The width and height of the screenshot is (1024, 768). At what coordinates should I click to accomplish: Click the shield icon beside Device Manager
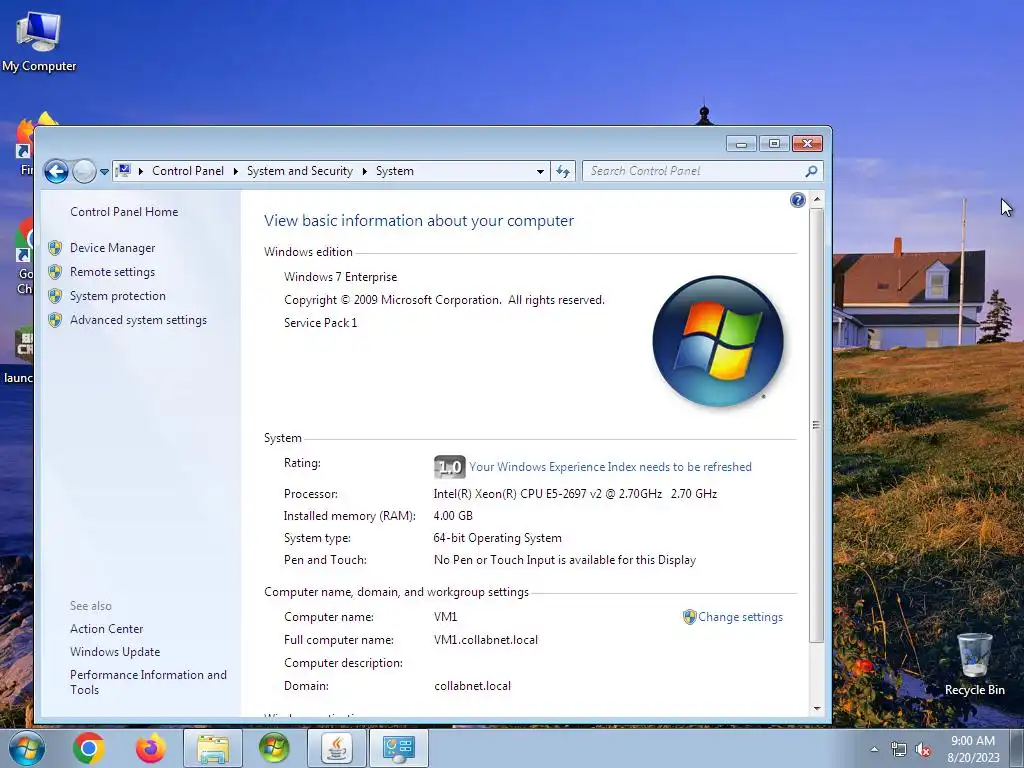[56, 248]
